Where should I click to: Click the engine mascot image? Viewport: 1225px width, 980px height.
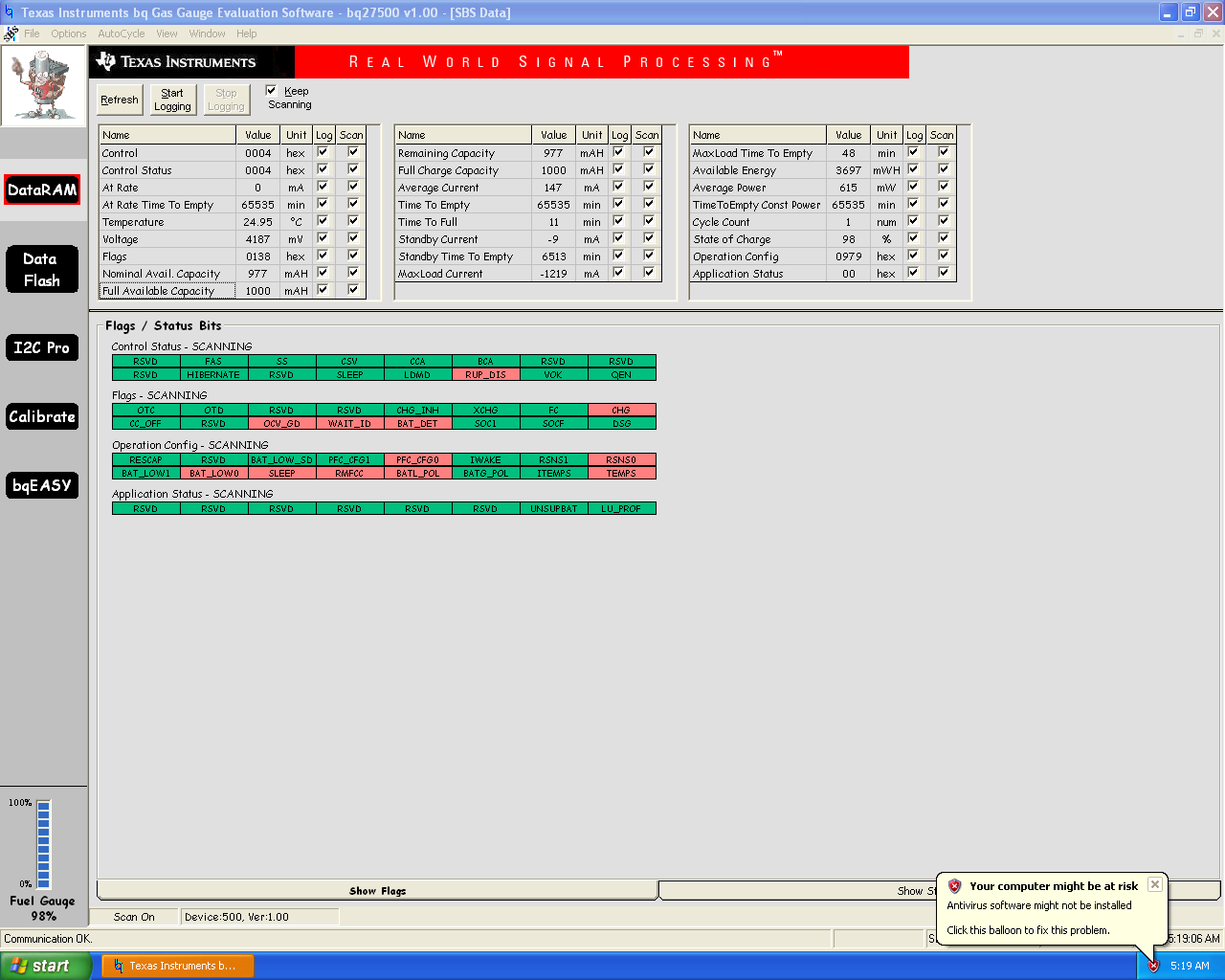tap(42, 86)
